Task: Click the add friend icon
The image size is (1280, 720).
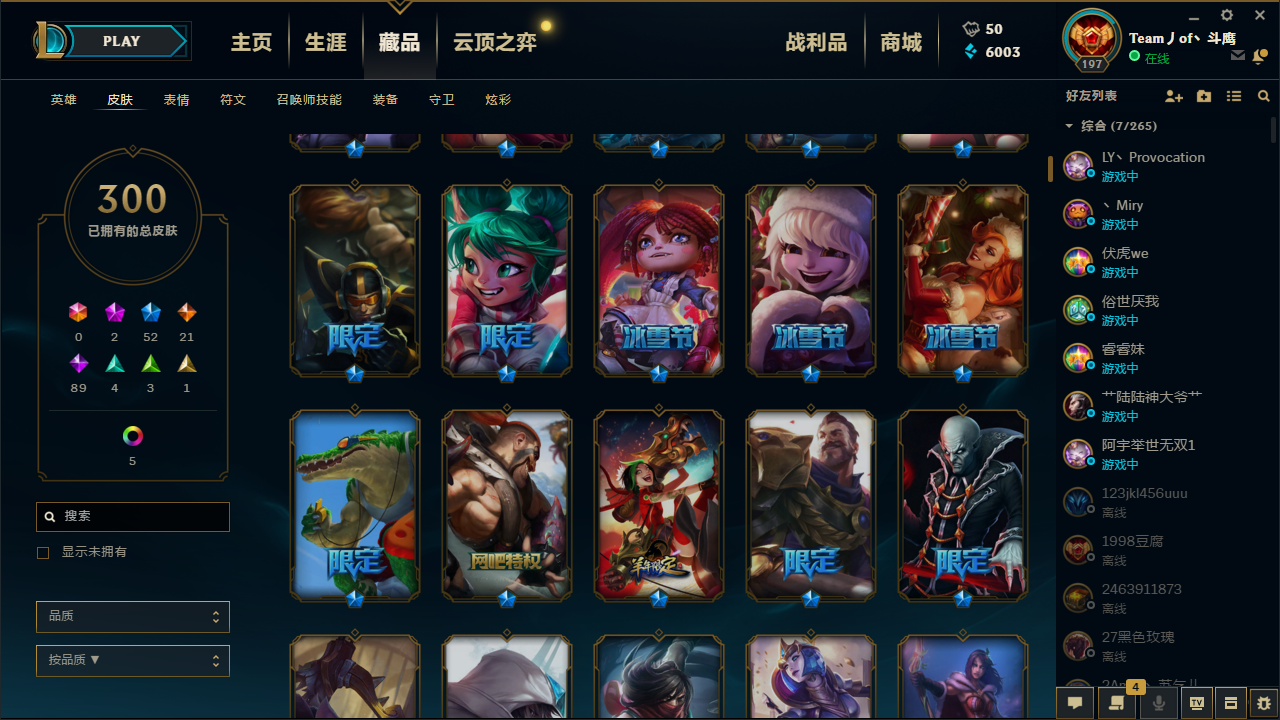Action: coord(1174,96)
